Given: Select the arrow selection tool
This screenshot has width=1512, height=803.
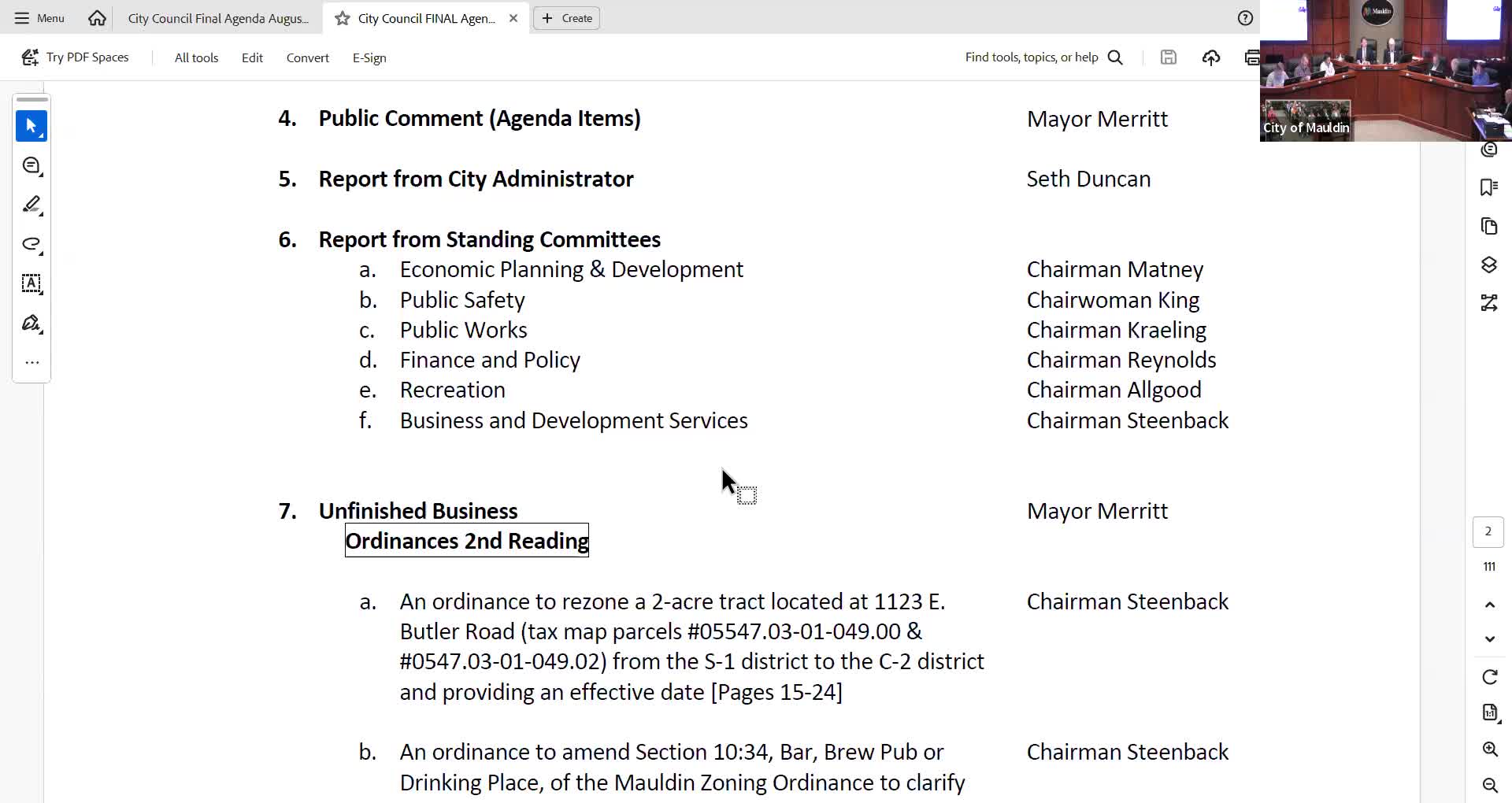Looking at the screenshot, I should (31, 126).
